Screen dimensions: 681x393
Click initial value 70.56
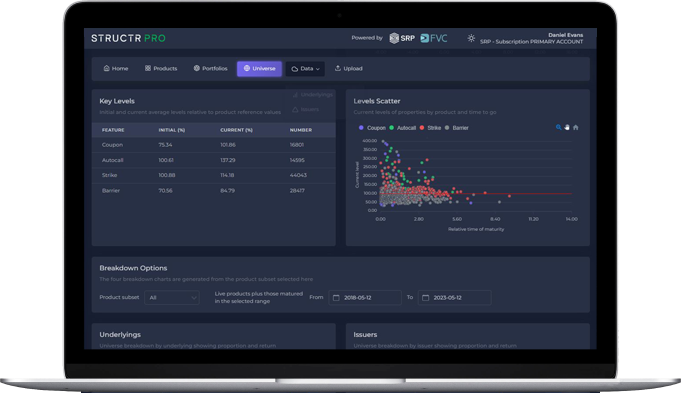(x=165, y=191)
